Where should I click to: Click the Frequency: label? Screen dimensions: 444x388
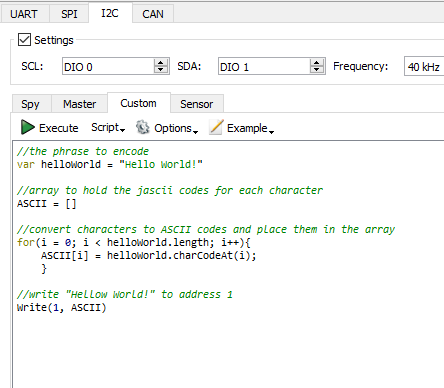[361, 66]
